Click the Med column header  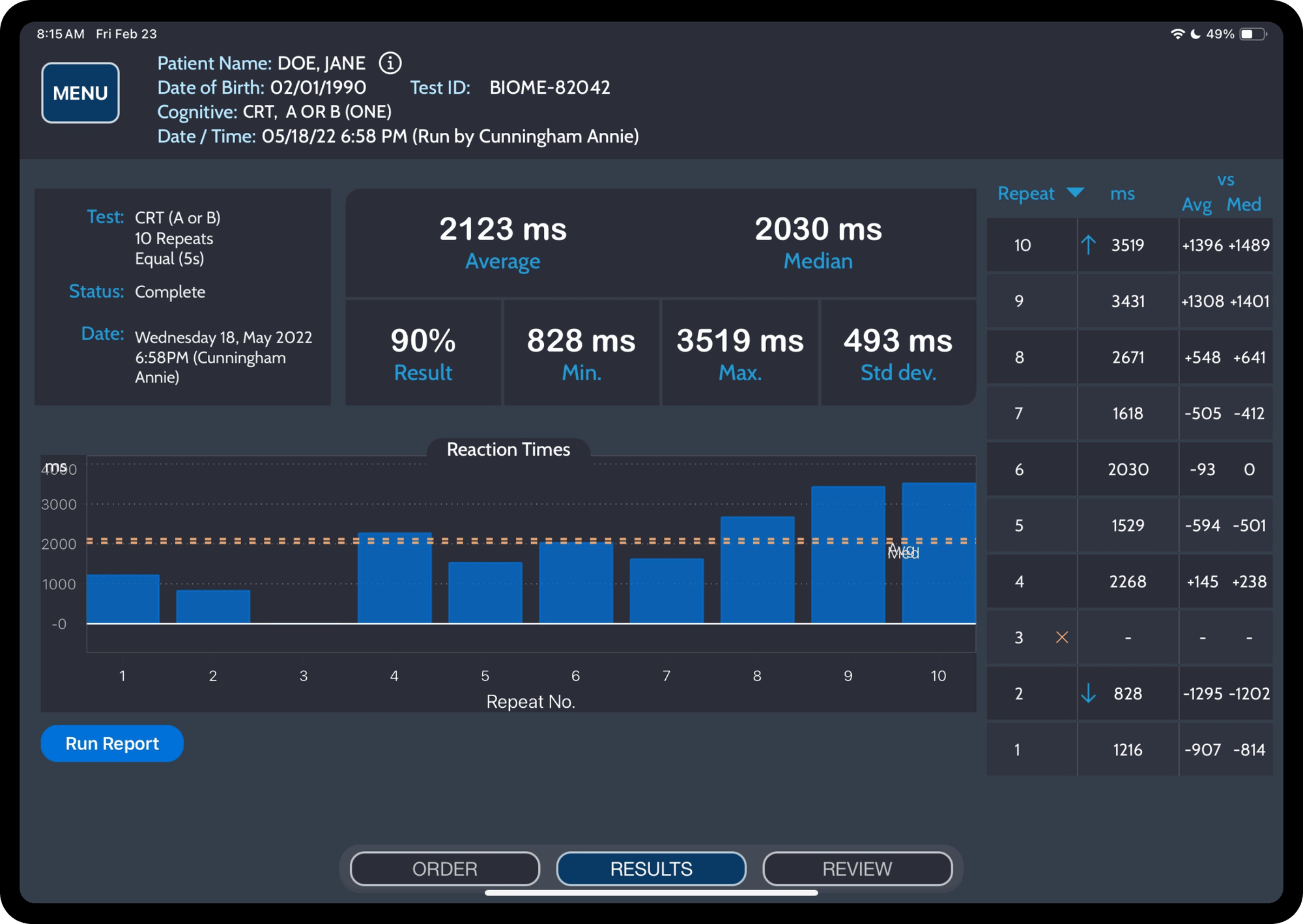coord(1243,204)
